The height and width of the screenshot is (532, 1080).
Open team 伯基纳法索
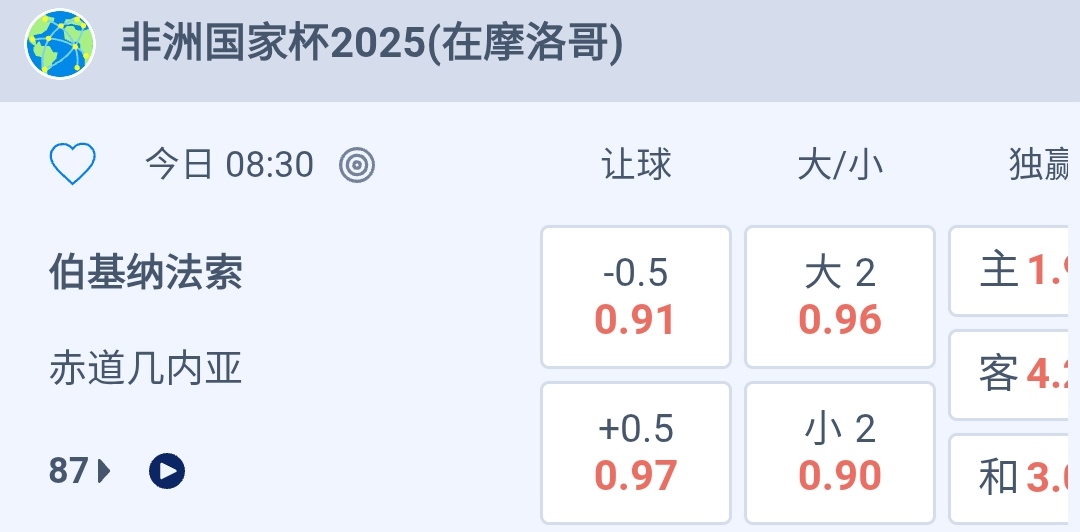point(146,272)
